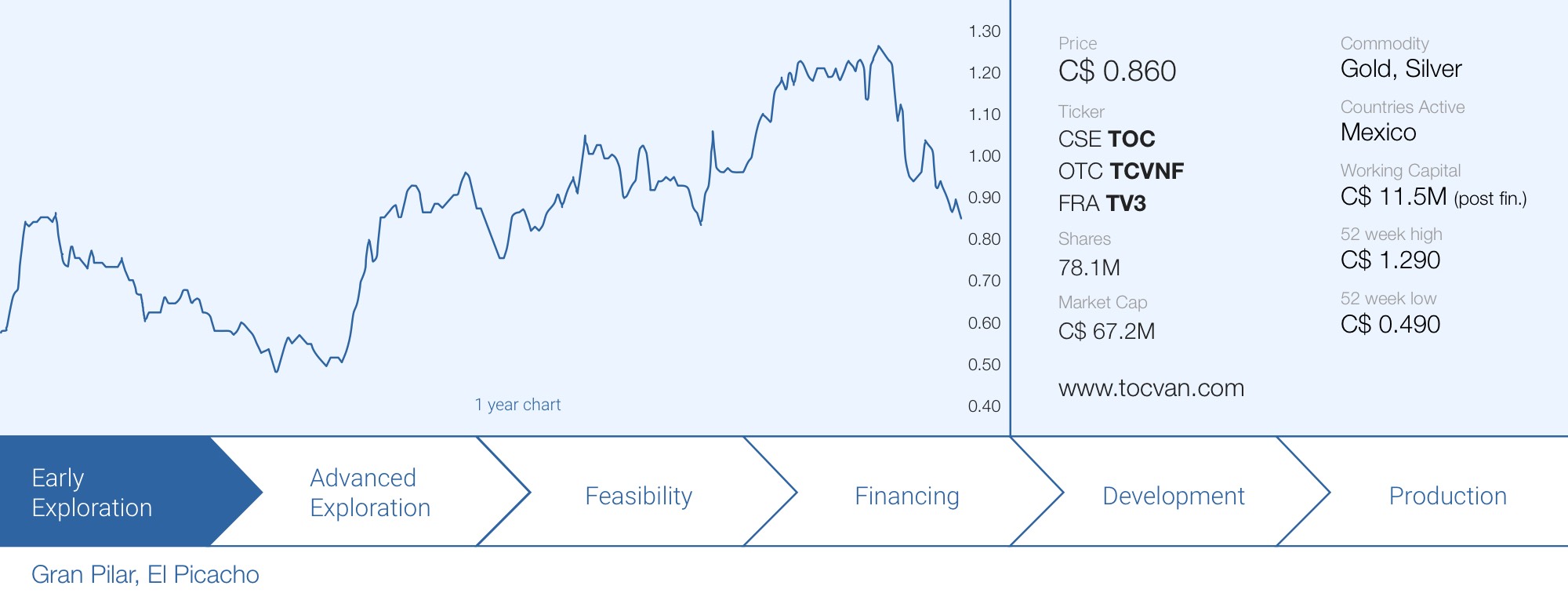Click the Gran Pilar, El Picacho projects text
Viewport: 1568px width, 604px height.
(x=145, y=574)
